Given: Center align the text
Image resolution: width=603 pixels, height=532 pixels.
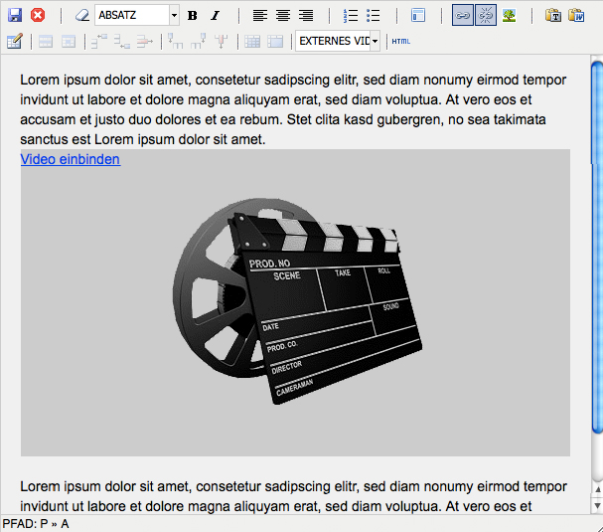Looking at the screenshot, I should pos(283,15).
